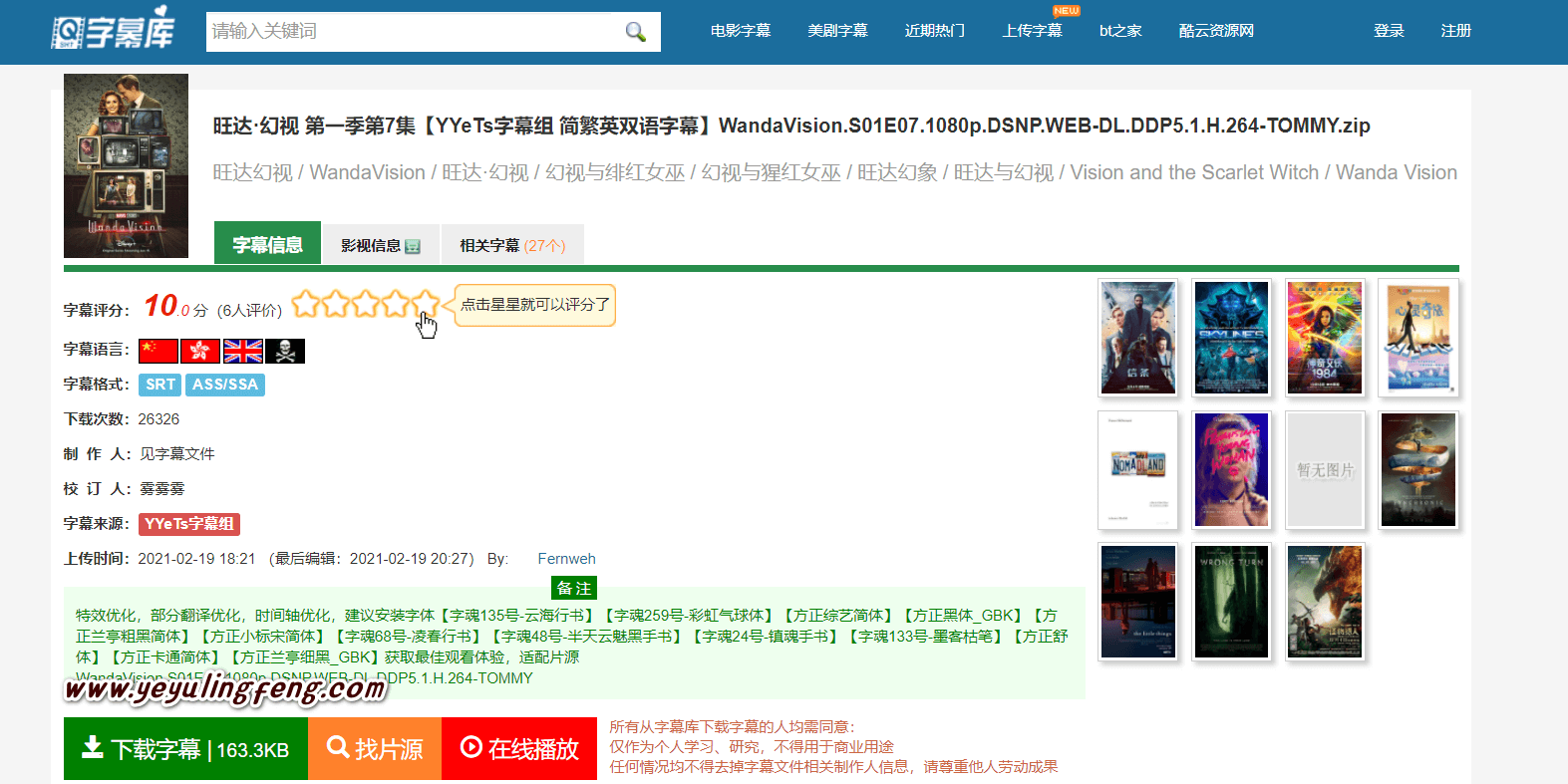Open the Skylines movie poster
1568x784 pixels.
pyautogui.click(x=1231, y=338)
